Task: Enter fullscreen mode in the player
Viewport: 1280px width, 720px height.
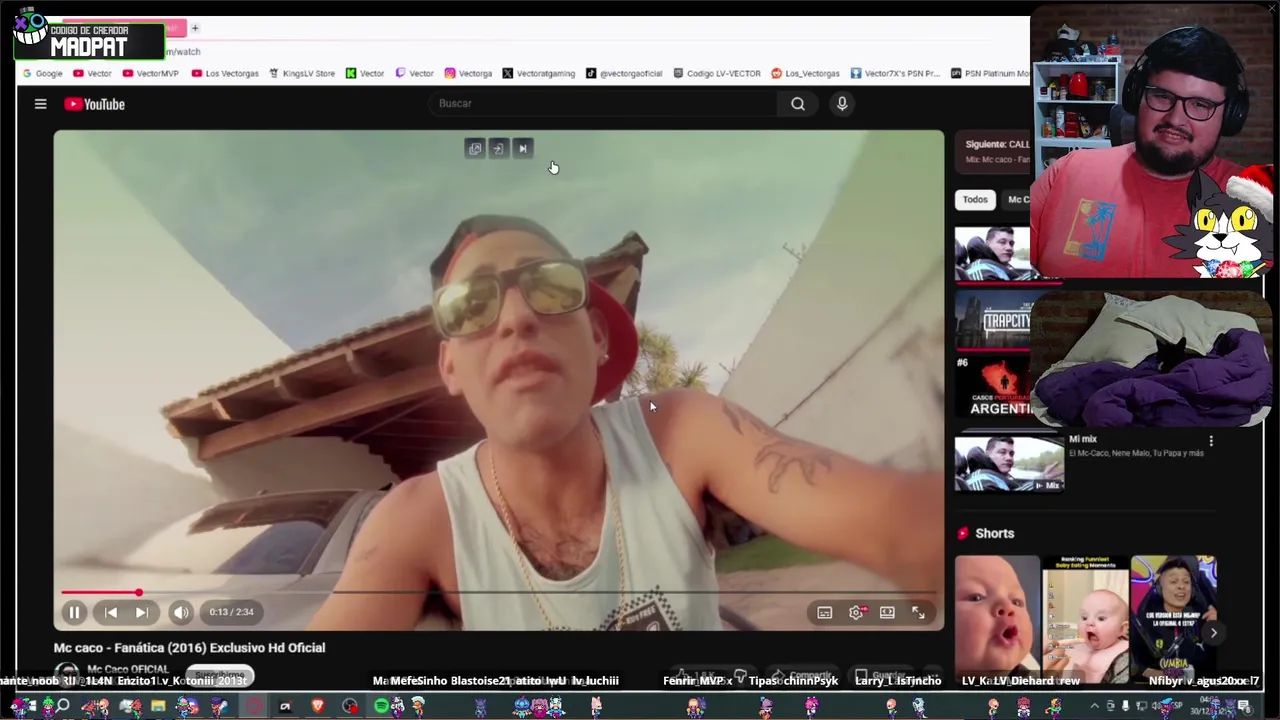Action: tap(918, 612)
